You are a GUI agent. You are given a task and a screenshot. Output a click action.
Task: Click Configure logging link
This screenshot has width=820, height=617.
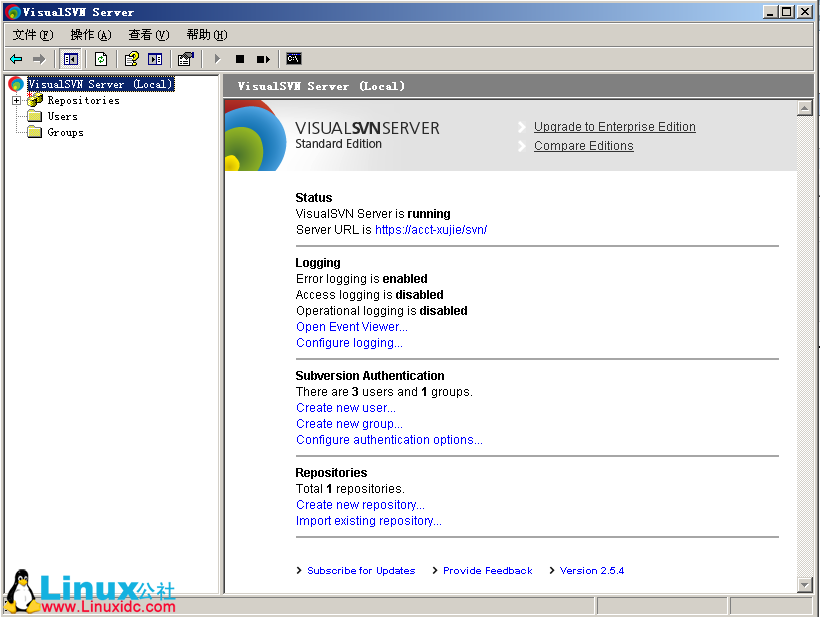[x=349, y=343]
